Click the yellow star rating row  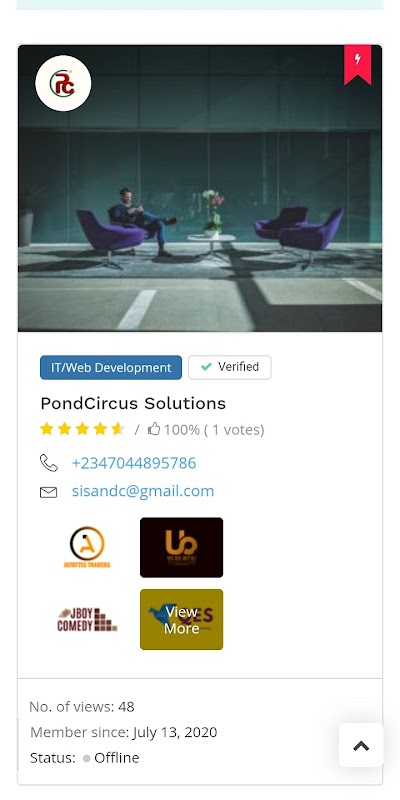click(82, 429)
